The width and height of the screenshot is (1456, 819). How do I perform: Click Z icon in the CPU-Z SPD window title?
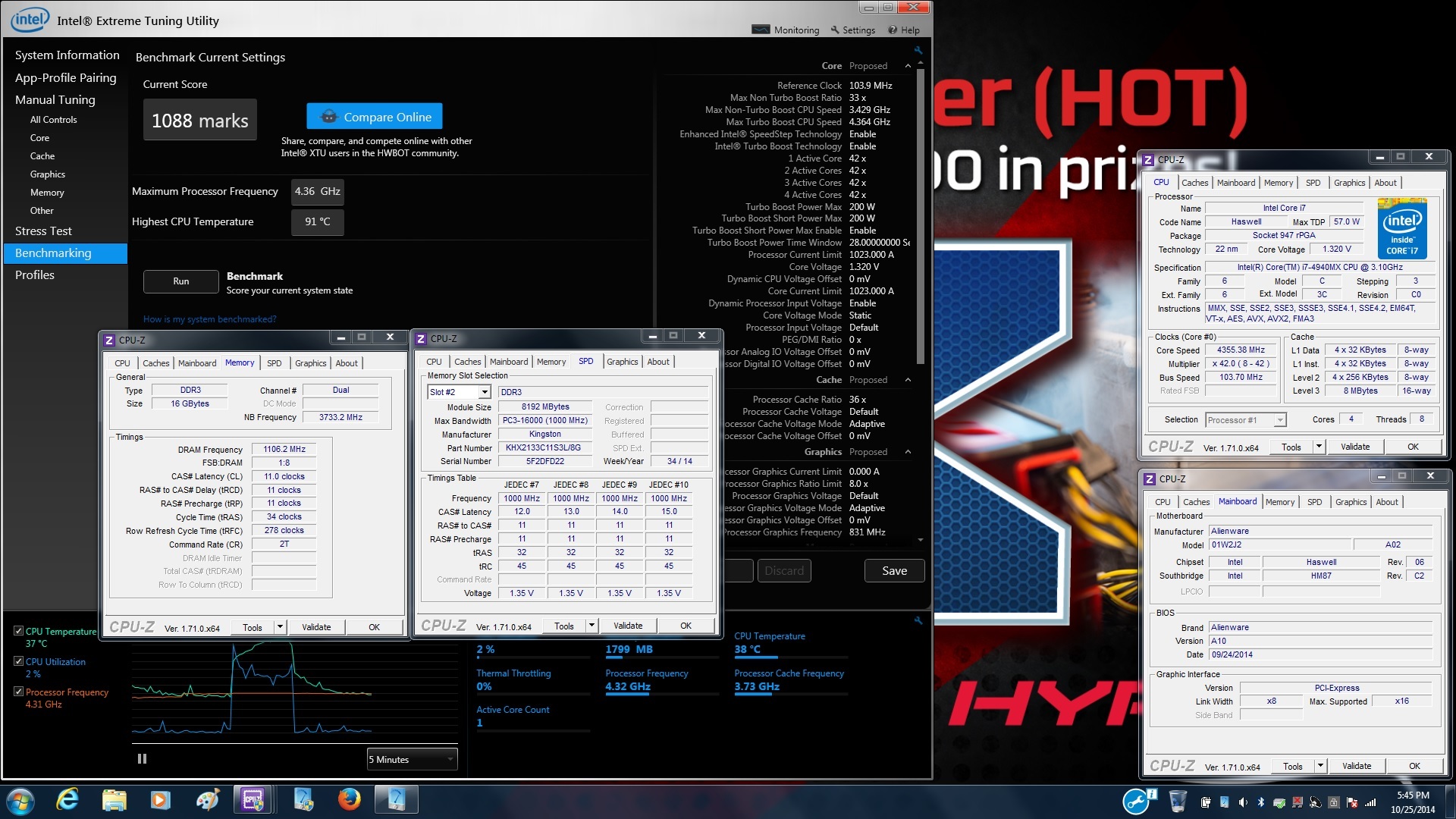[x=421, y=338]
